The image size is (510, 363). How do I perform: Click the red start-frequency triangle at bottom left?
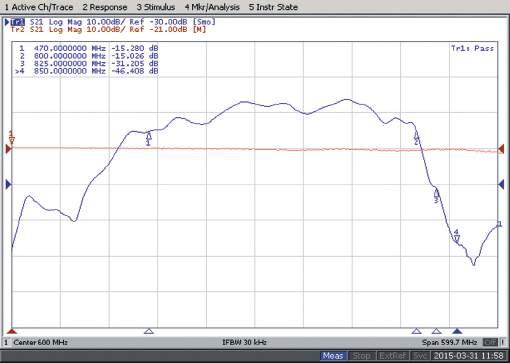(12, 331)
